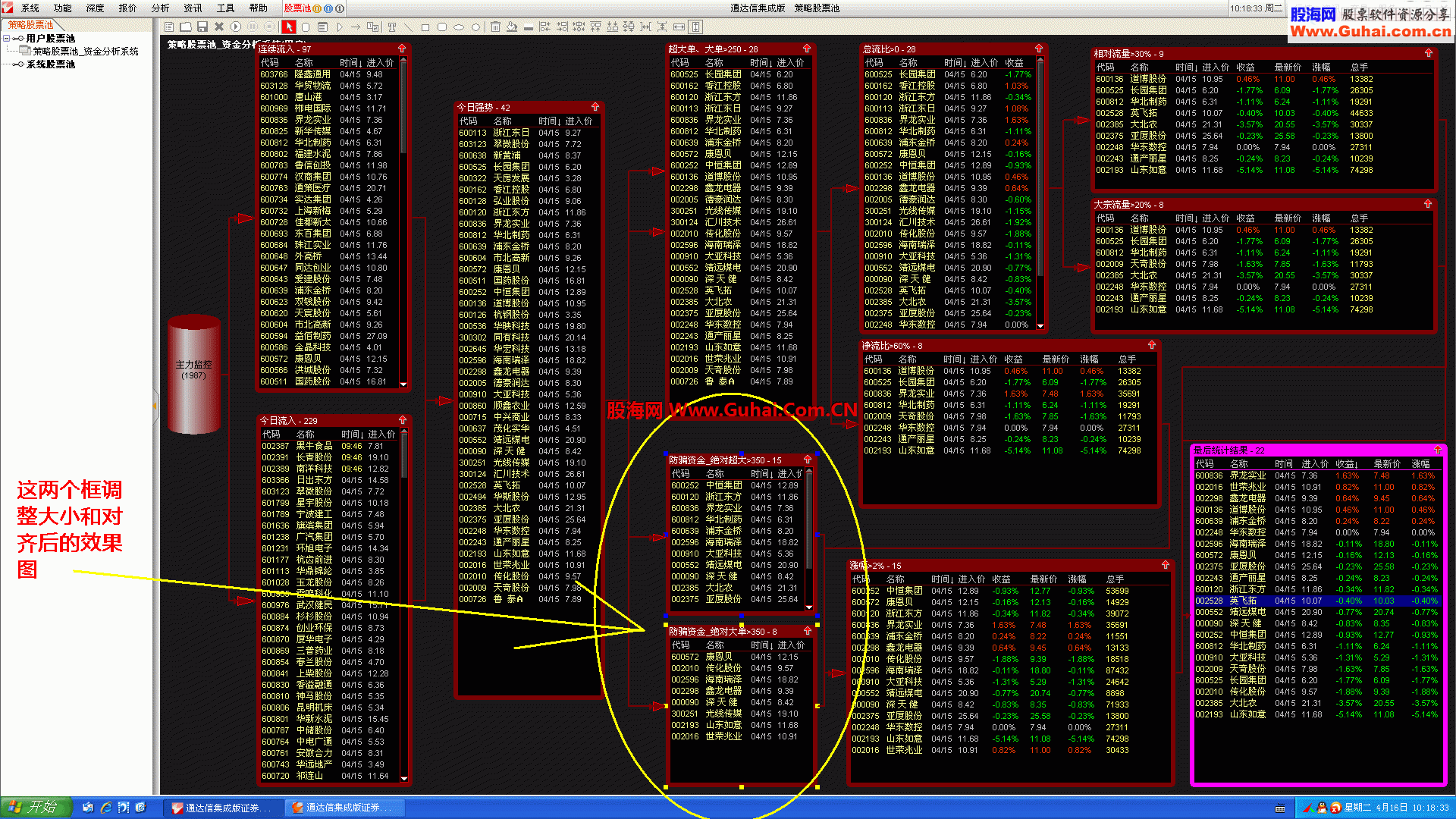Screen dimensions: 1456x819
Task: Select 策略股票池_资金分析系统 in the tree
Action: click(x=86, y=52)
